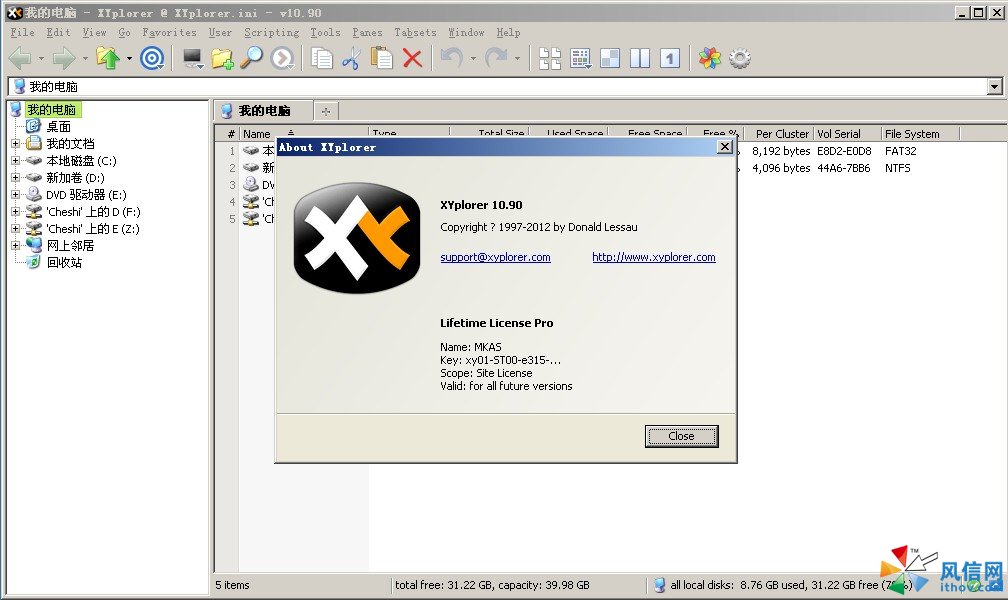Click the details view mode icon
1008x600 pixels.
point(580,59)
